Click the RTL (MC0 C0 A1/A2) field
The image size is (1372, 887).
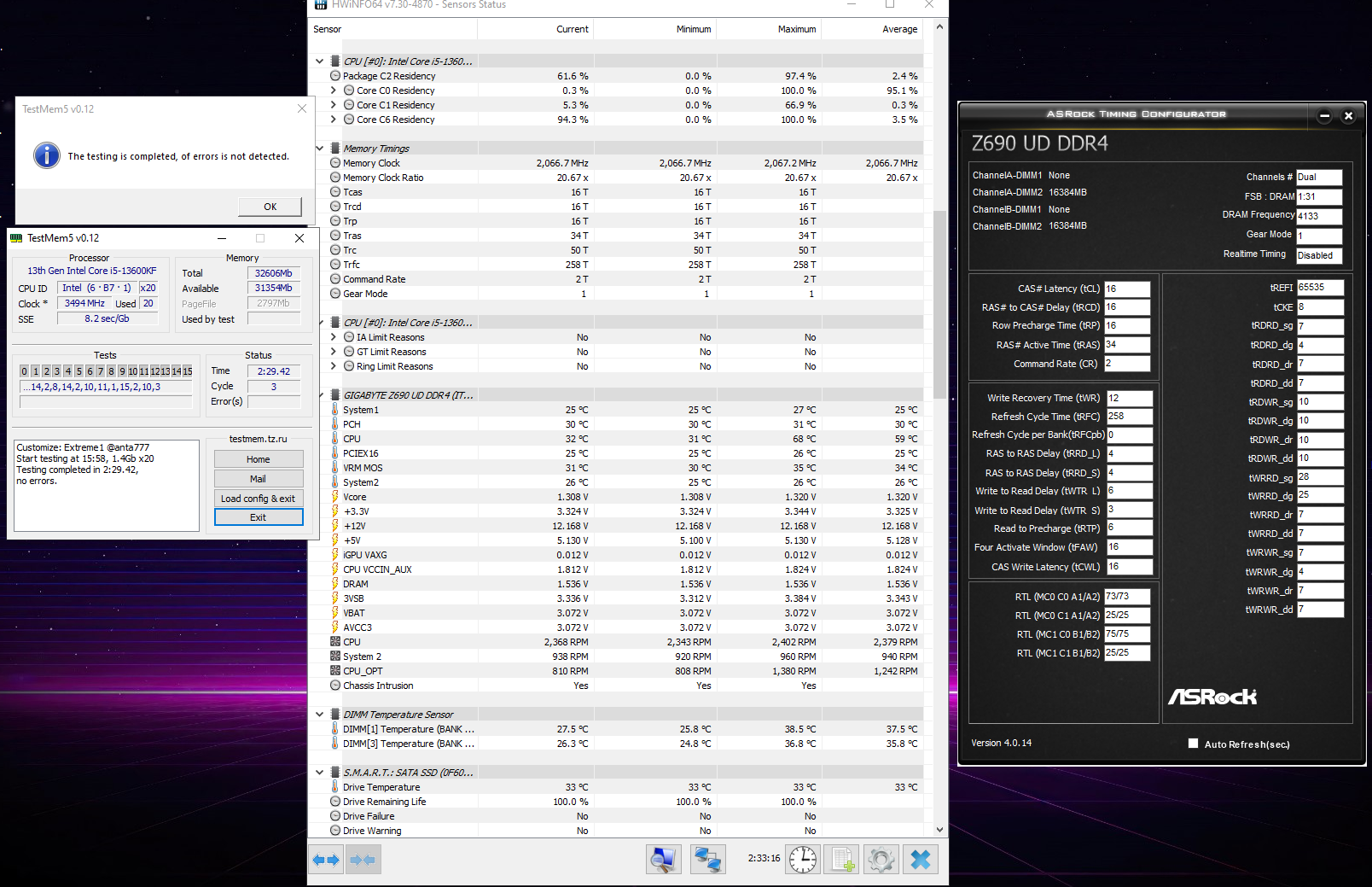tap(1127, 597)
